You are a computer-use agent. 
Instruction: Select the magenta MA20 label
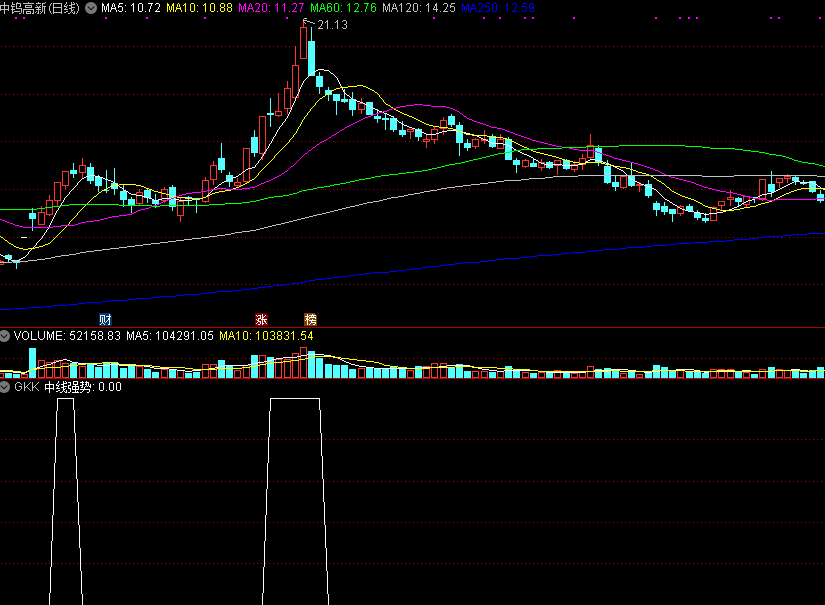(x=270, y=8)
